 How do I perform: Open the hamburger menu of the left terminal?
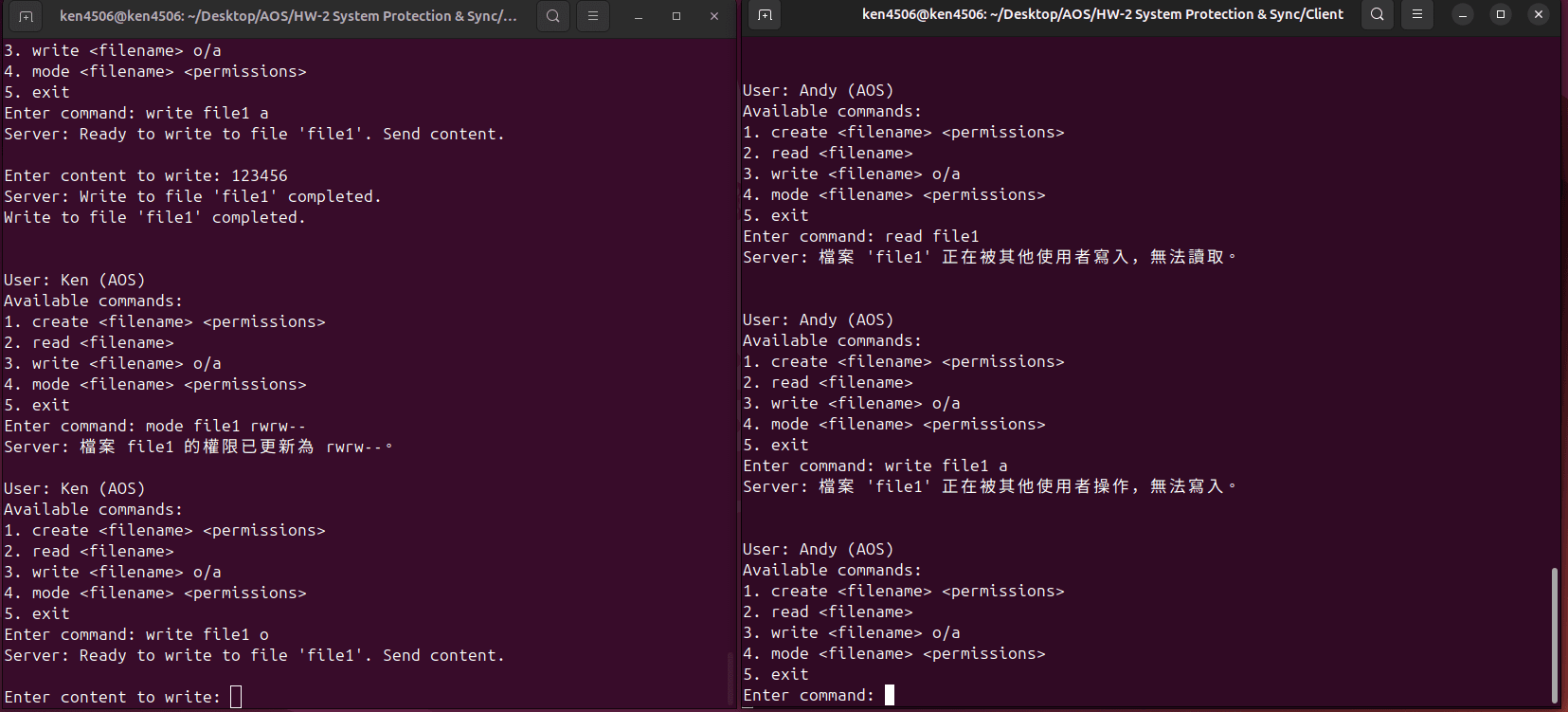pyautogui.click(x=593, y=16)
